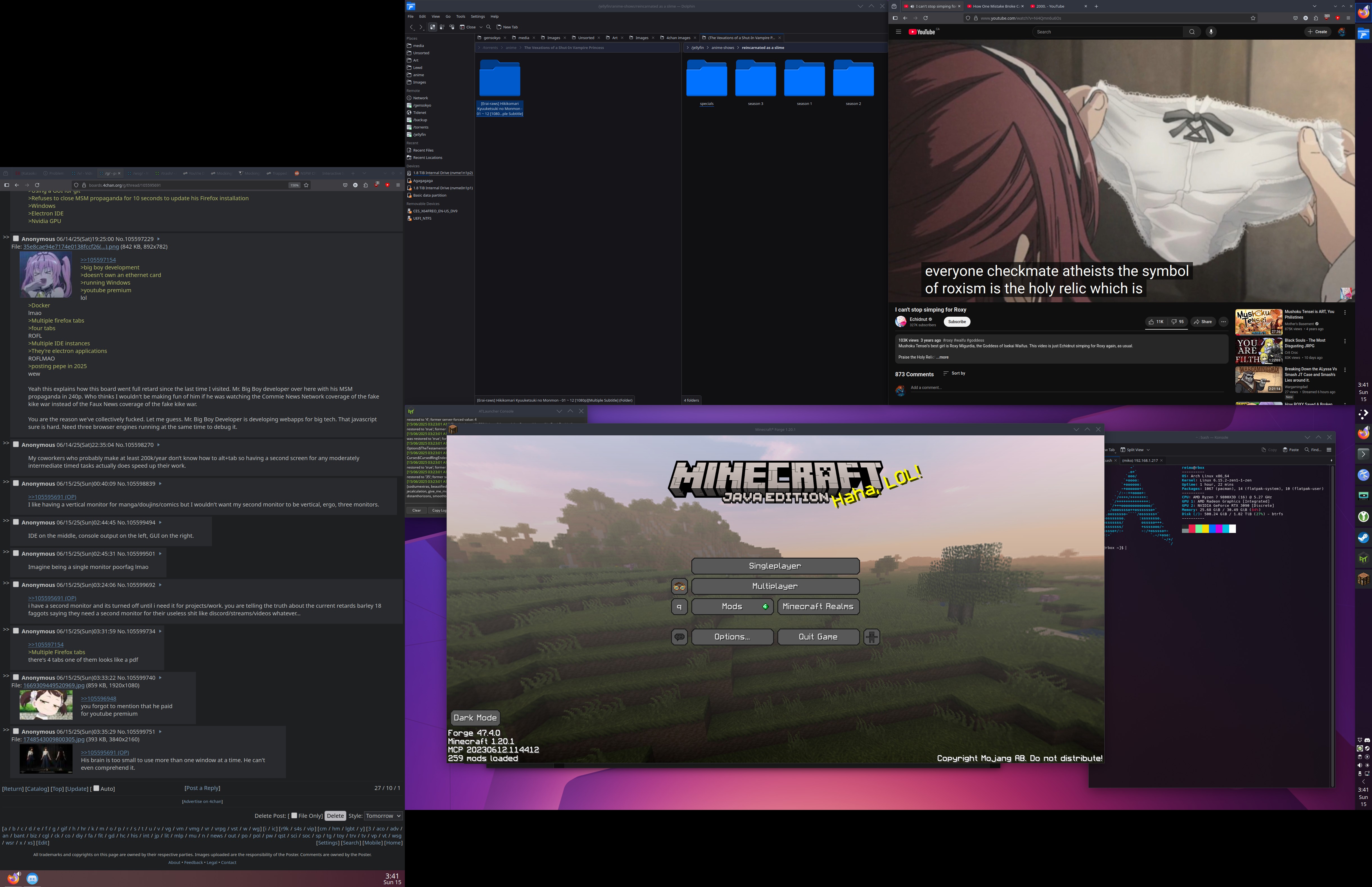Open the Tools menu in Dolphin
Screen dimensions: 1372x887
(x=461, y=16)
